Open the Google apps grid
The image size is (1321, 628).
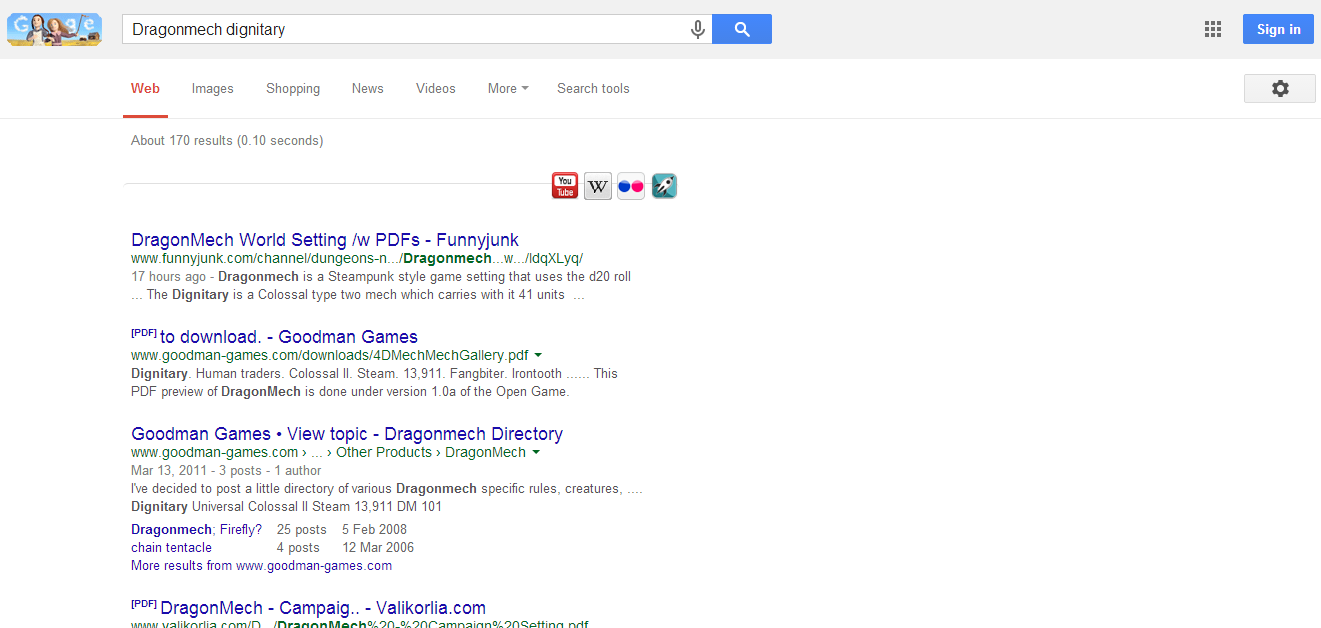pos(1213,29)
